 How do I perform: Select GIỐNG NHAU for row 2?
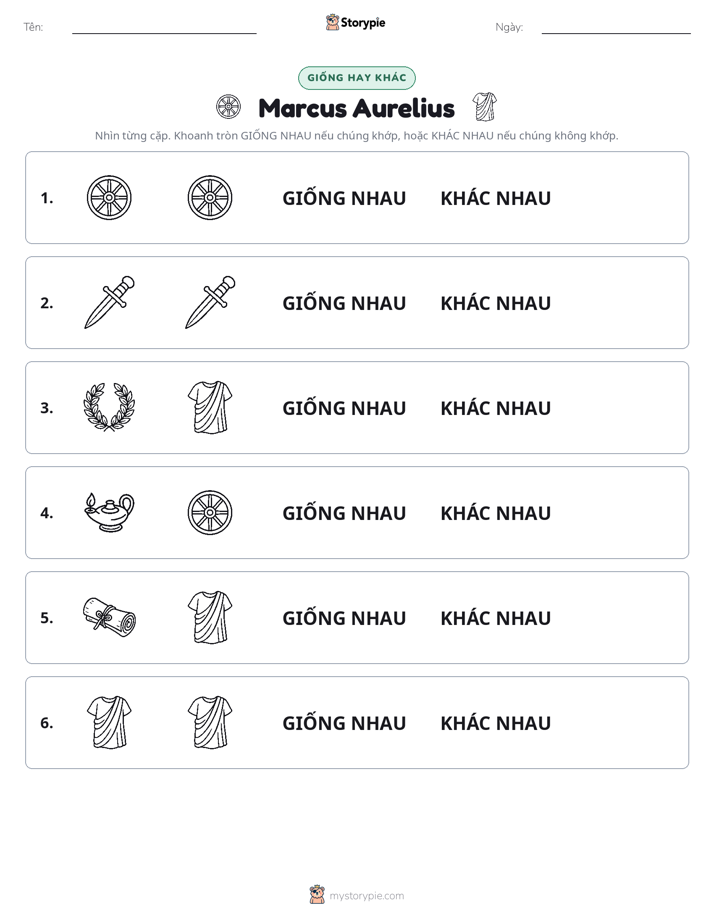pyautogui.click(x=344, y=303)
